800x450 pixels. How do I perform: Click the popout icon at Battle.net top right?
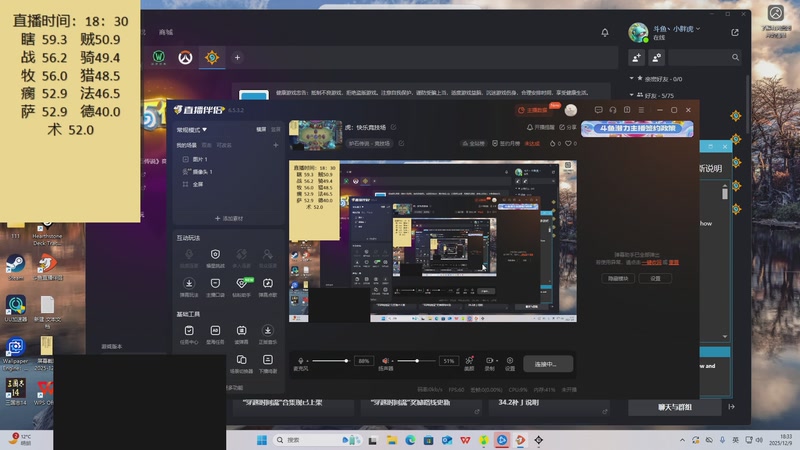(735, 32)
